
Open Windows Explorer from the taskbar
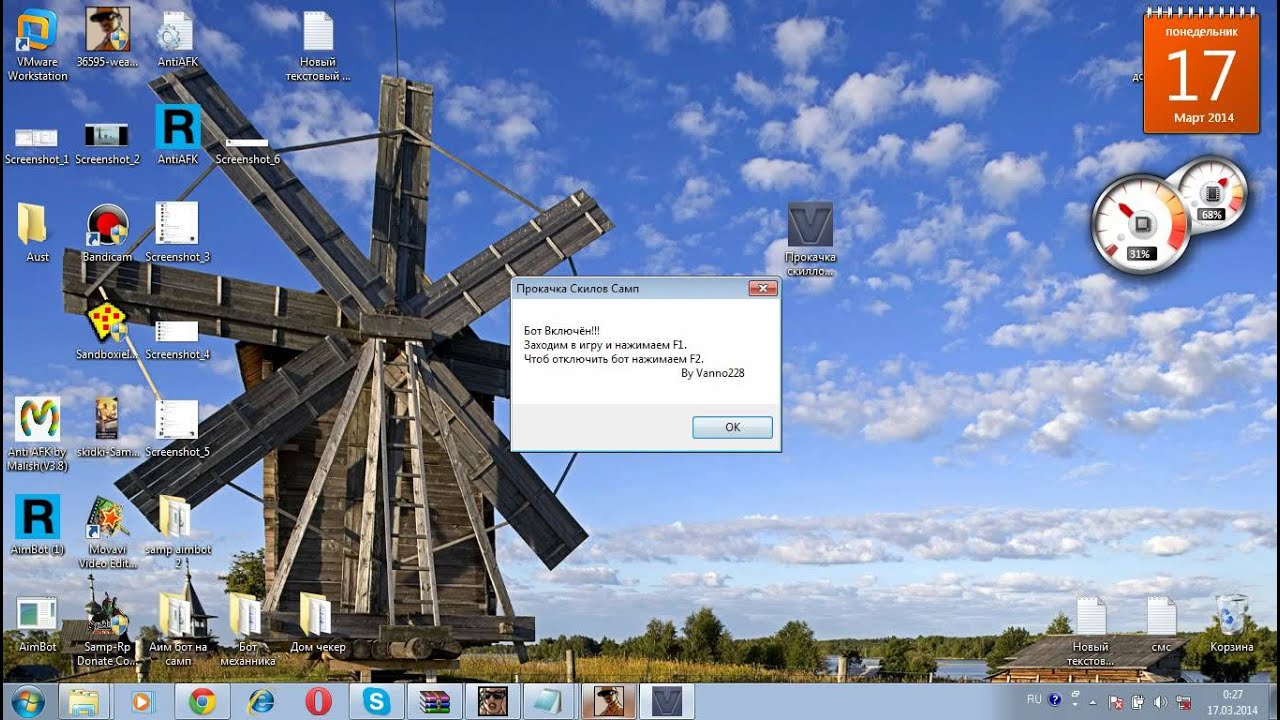point(84,701)
